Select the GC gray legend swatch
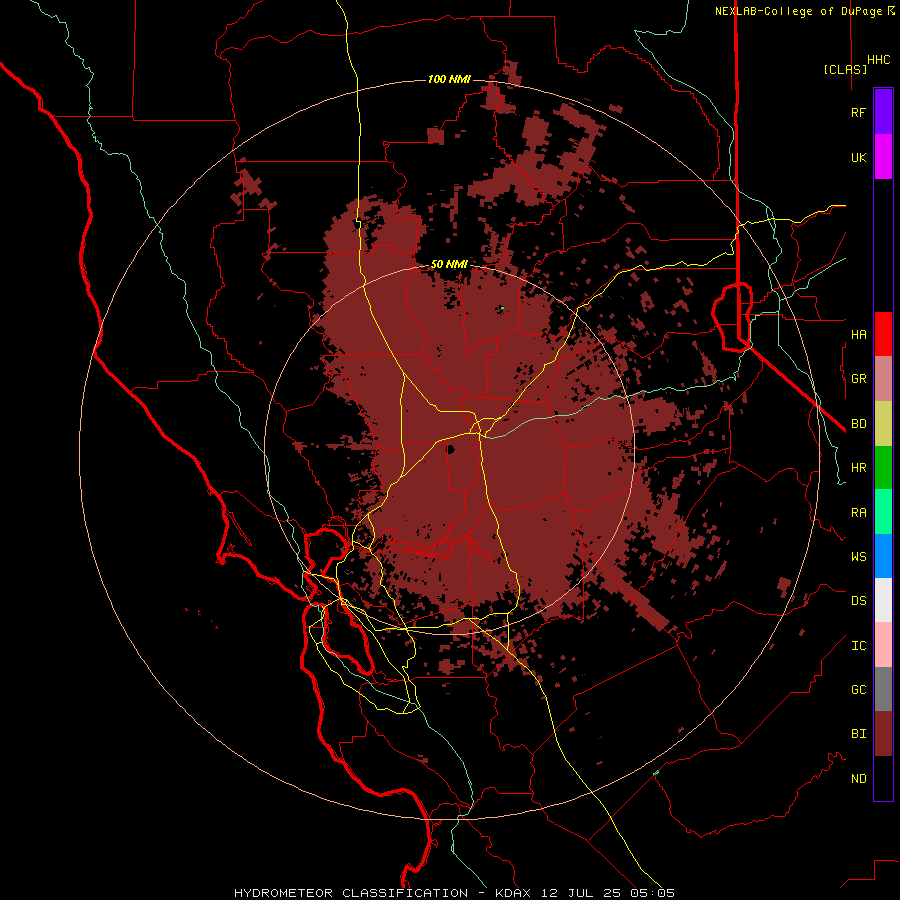Image resolution: width=900 pixels, height=900 pixels. click(x=883, y=689)
